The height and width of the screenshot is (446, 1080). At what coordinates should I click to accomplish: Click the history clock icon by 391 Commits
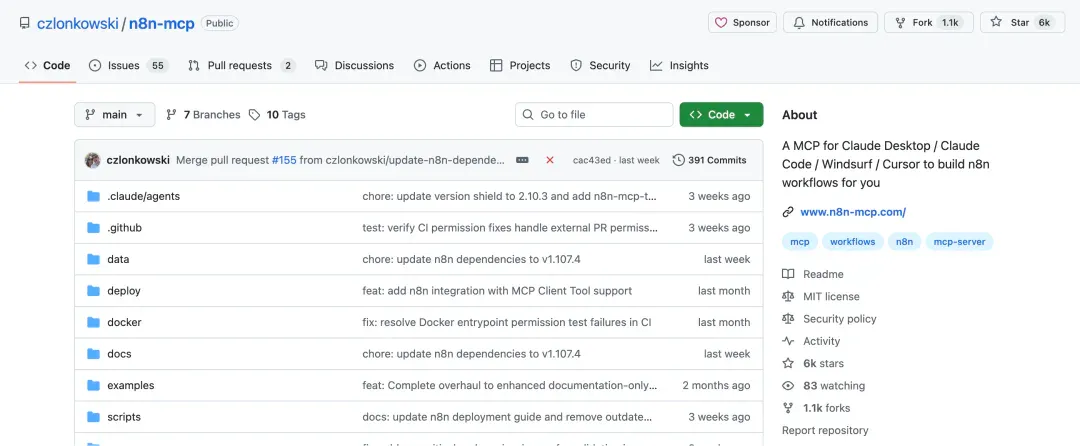pyautogui.click(x=678, y=160)
